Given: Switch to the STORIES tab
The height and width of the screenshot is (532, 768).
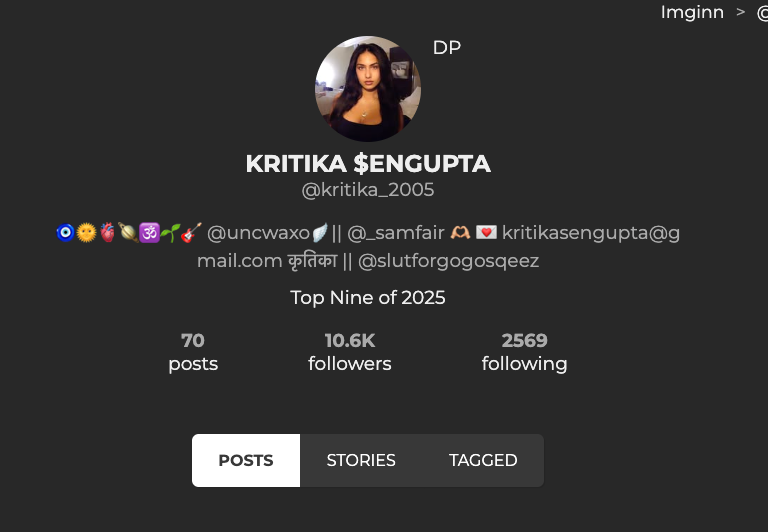Looking at the screenshot, I should tap(361, 460).
